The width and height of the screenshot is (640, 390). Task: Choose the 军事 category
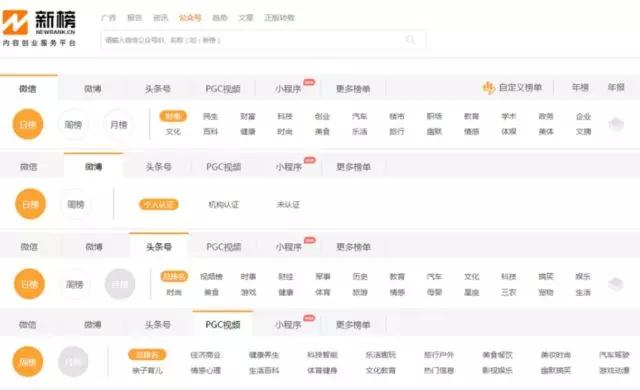tap(323, 277)
